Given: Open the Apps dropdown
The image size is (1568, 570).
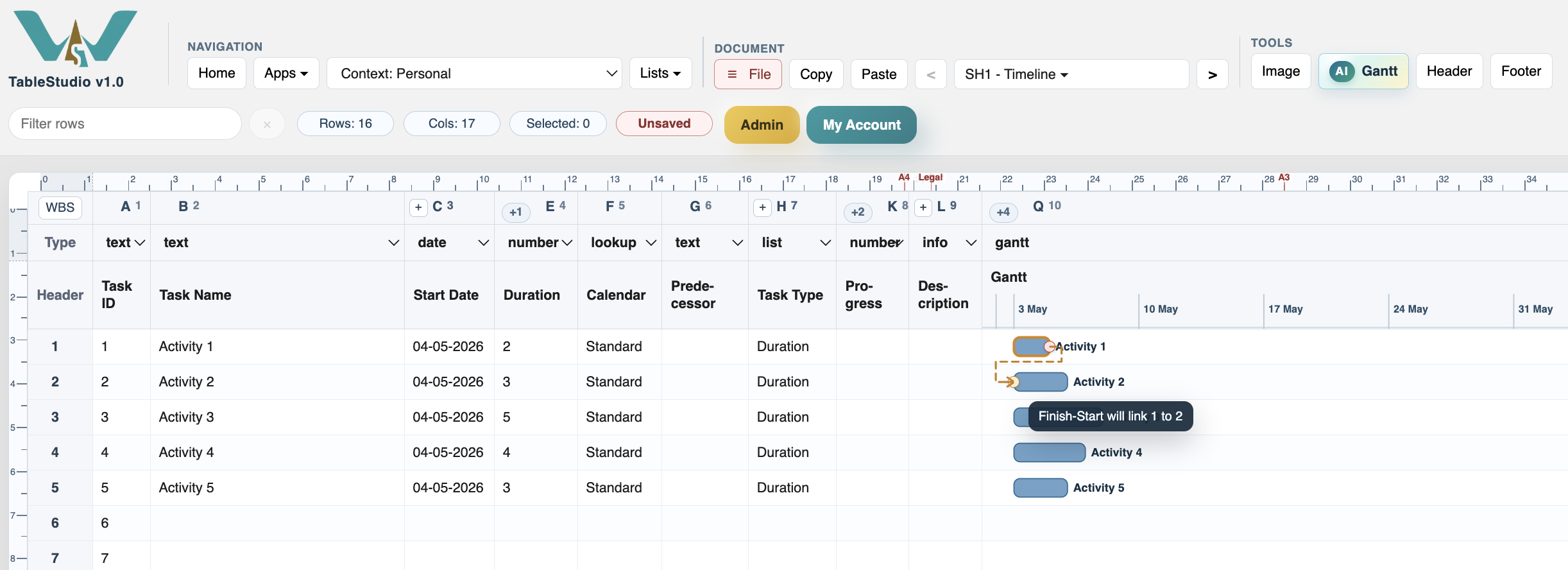Looking at the screenshot, I should (x=286, y=73).
